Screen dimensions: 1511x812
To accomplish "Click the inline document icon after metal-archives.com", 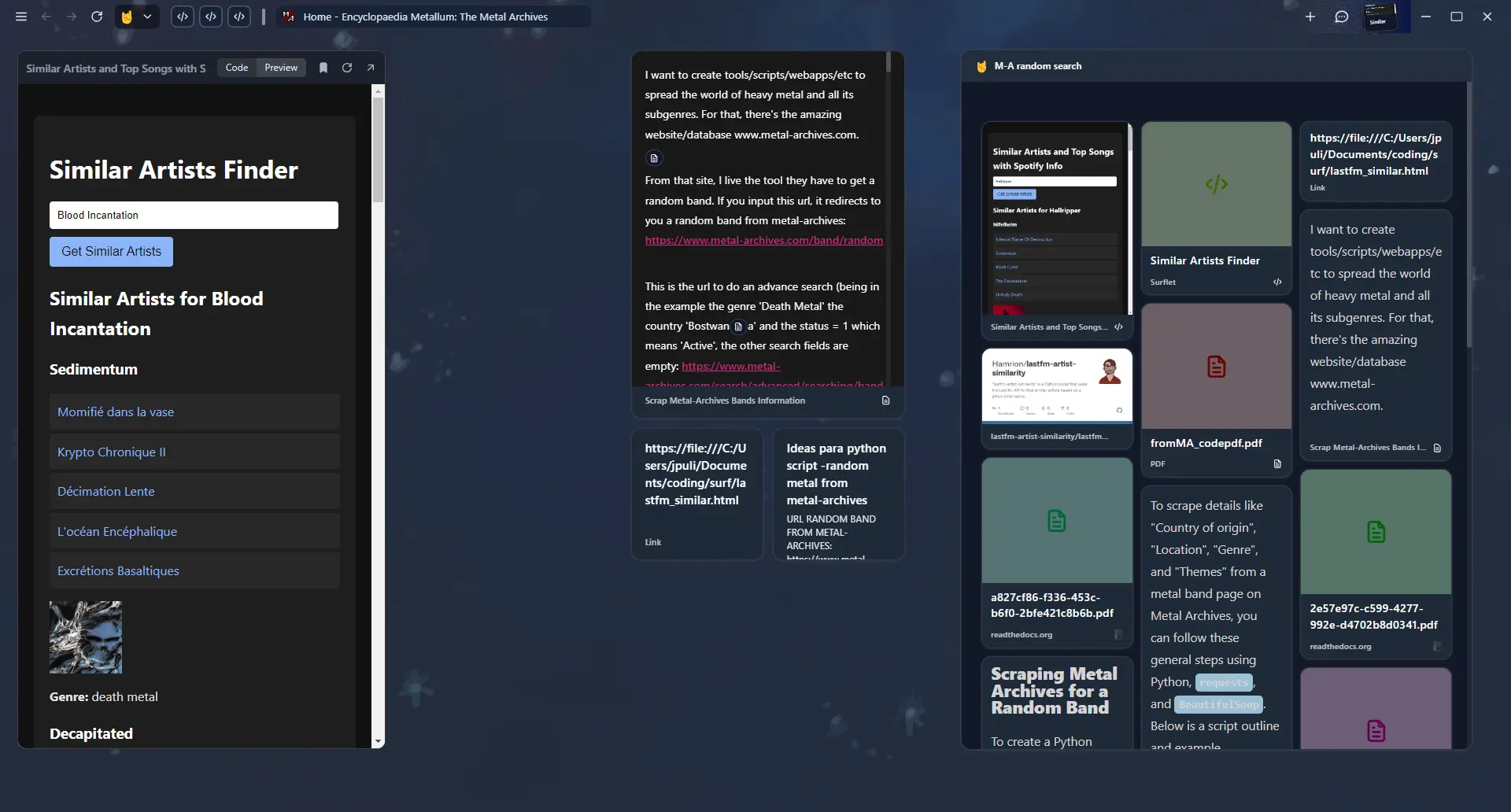I will [654, 158].
